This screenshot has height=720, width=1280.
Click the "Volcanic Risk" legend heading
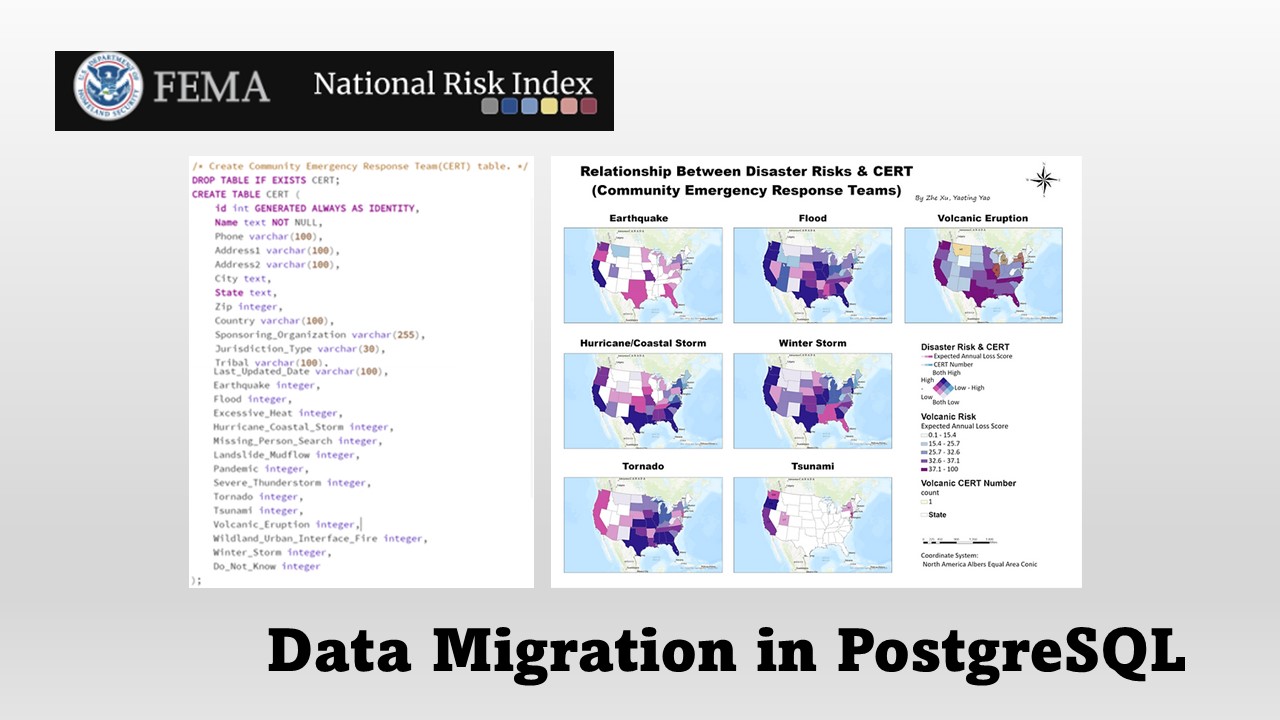point(948,416)
